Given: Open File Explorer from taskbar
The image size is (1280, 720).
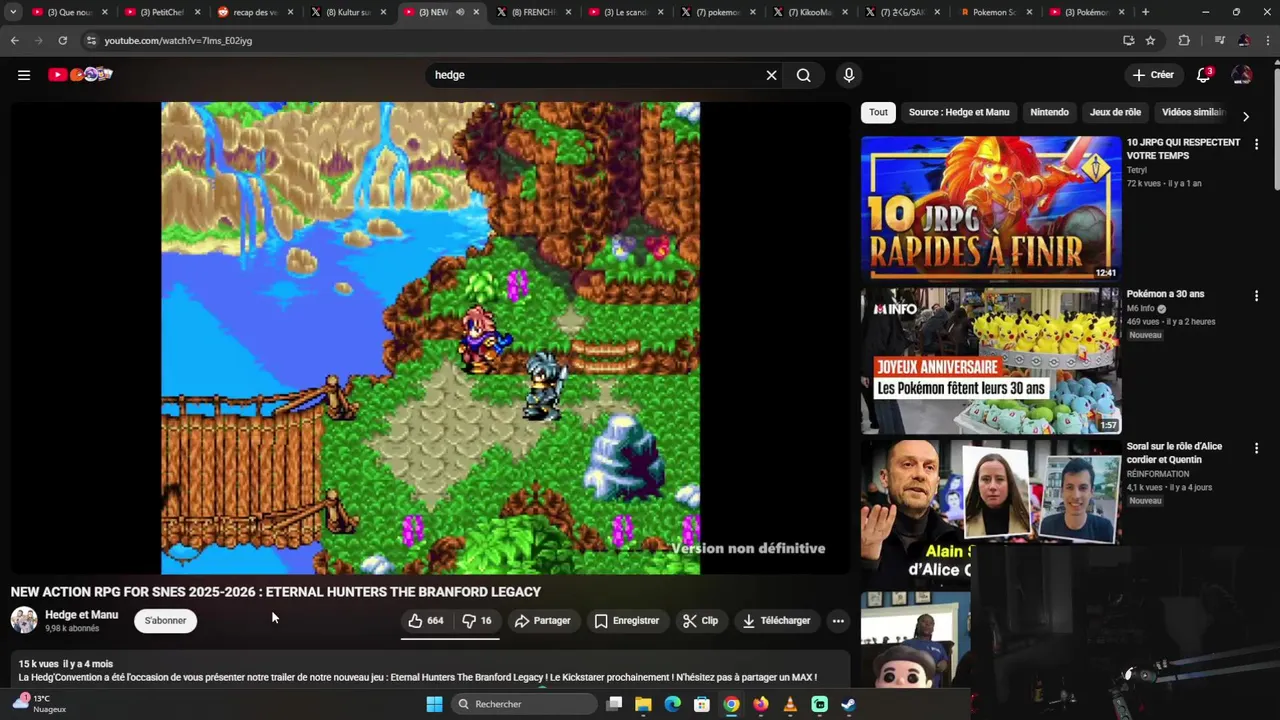Looking at the screenshot, I should (x=643, y=704).
